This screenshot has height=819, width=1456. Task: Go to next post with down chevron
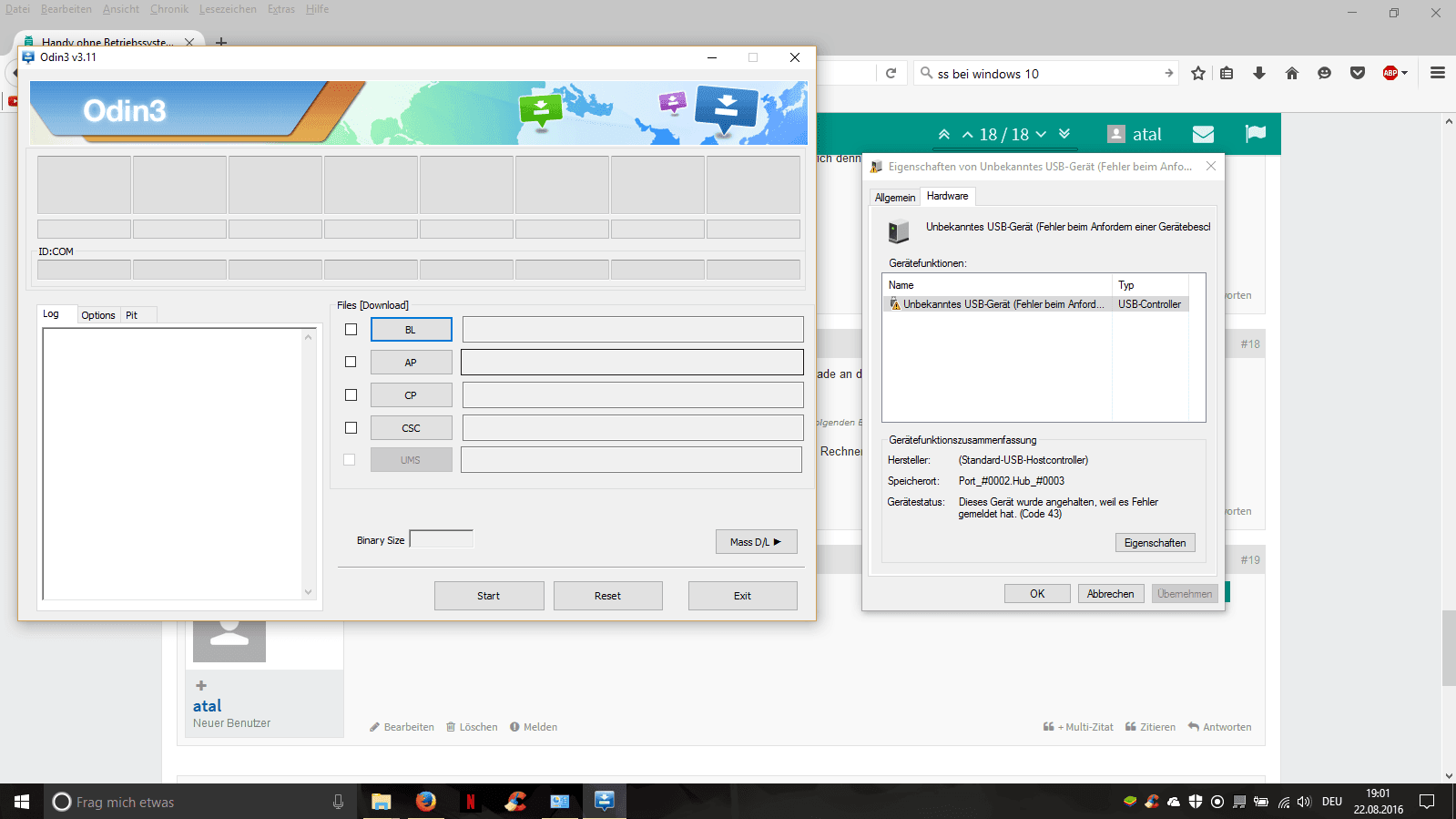(1041, 135)
